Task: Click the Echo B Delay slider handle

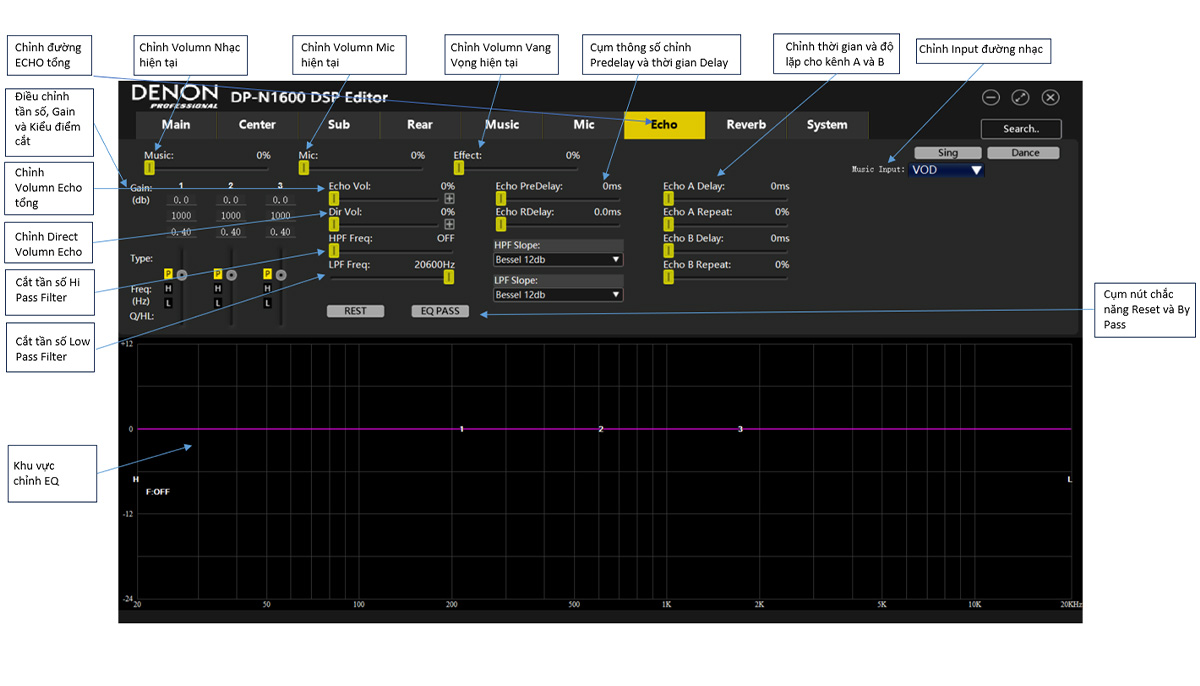Action: [668, 251]
